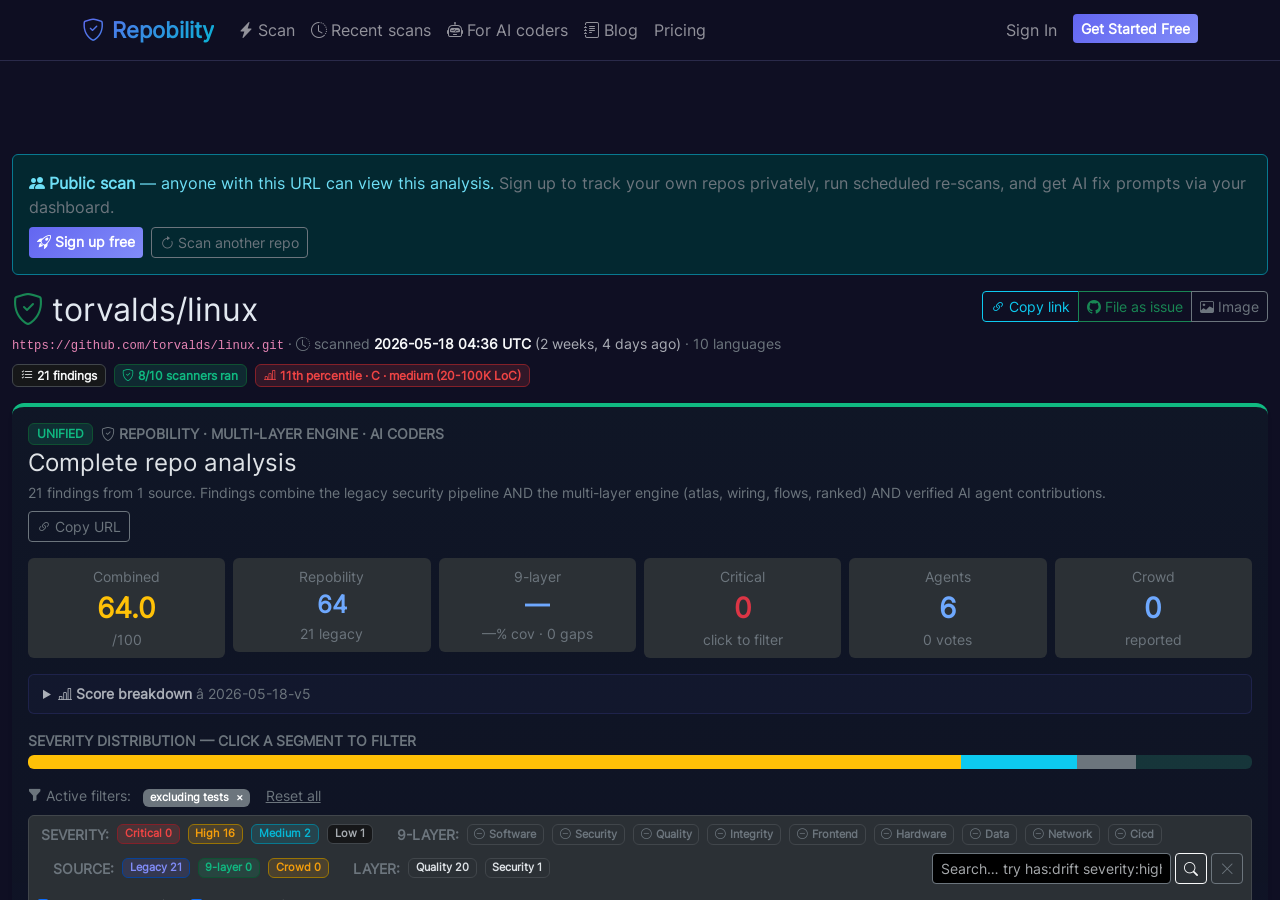
Task: Filter by the gray severity bar segment
Action: 1106,762
